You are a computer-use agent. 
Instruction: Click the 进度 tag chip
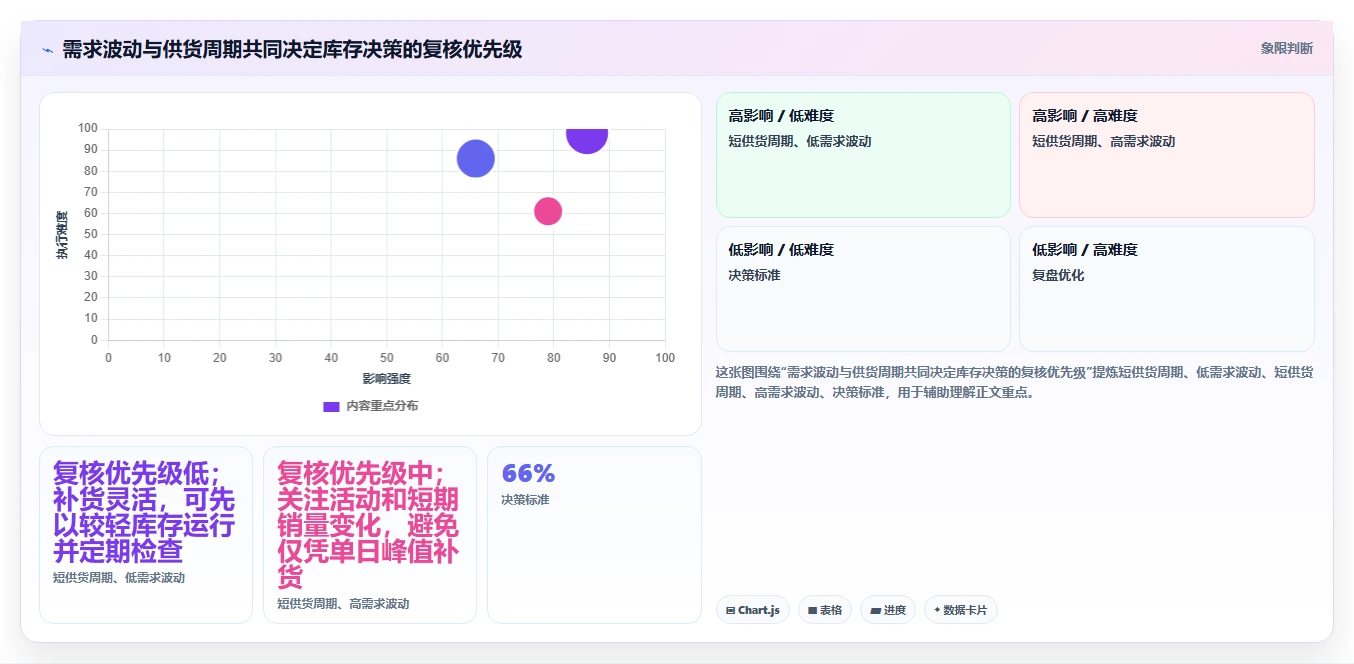point(888,610)
